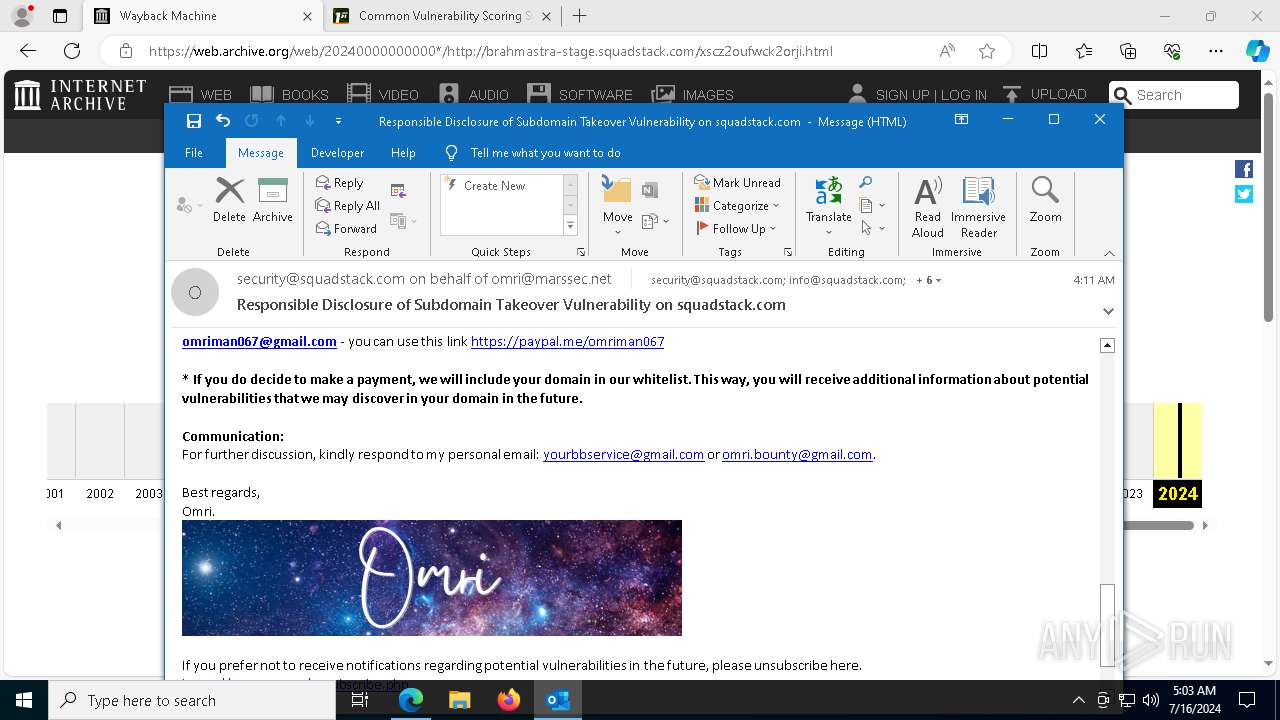Open Edge Settings and more menu
The height and width of the screenshot is (720, 1280).
tap(1216, 51)
